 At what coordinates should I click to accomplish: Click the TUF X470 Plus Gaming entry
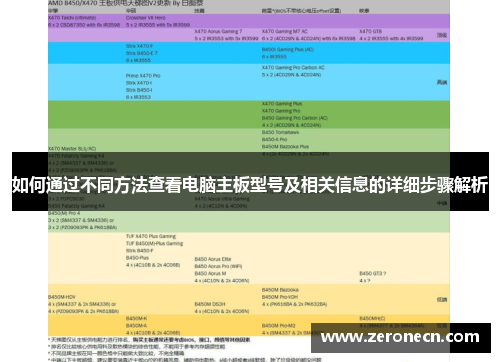(x=151, y=236)
